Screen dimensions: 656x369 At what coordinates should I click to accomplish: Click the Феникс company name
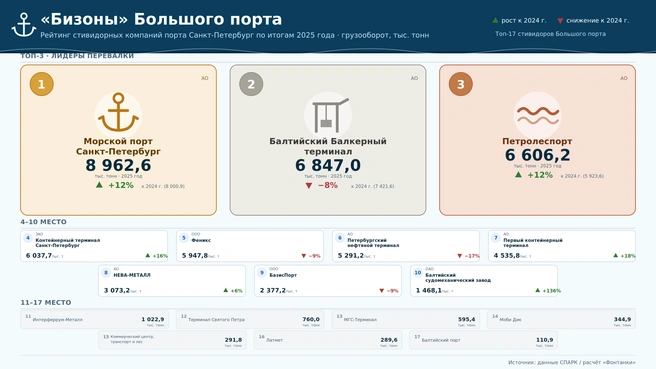coord(201,240)
